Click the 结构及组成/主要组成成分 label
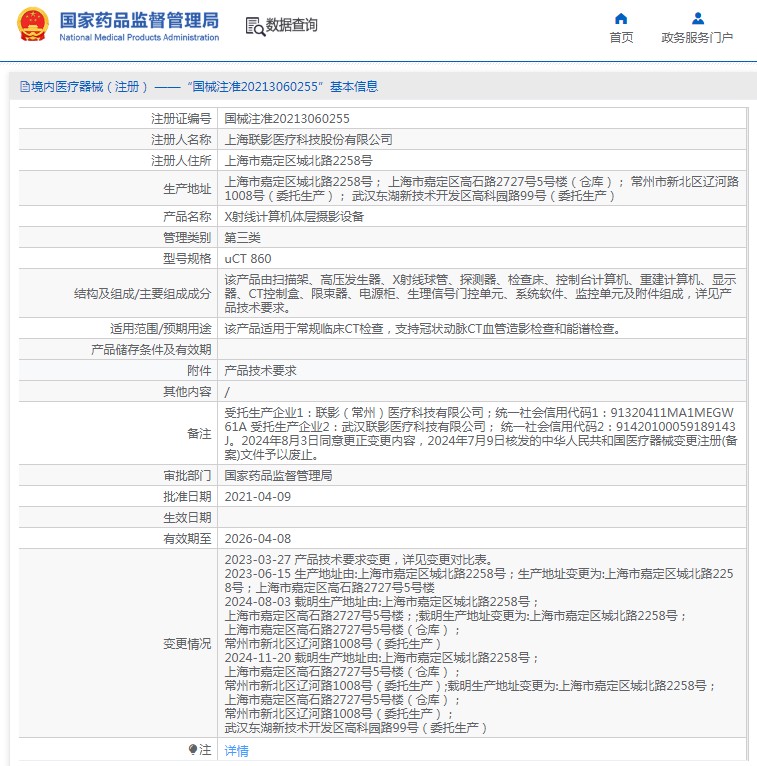Screen dimensions: 757x766 pyautogui.click(x=143, y=294)
